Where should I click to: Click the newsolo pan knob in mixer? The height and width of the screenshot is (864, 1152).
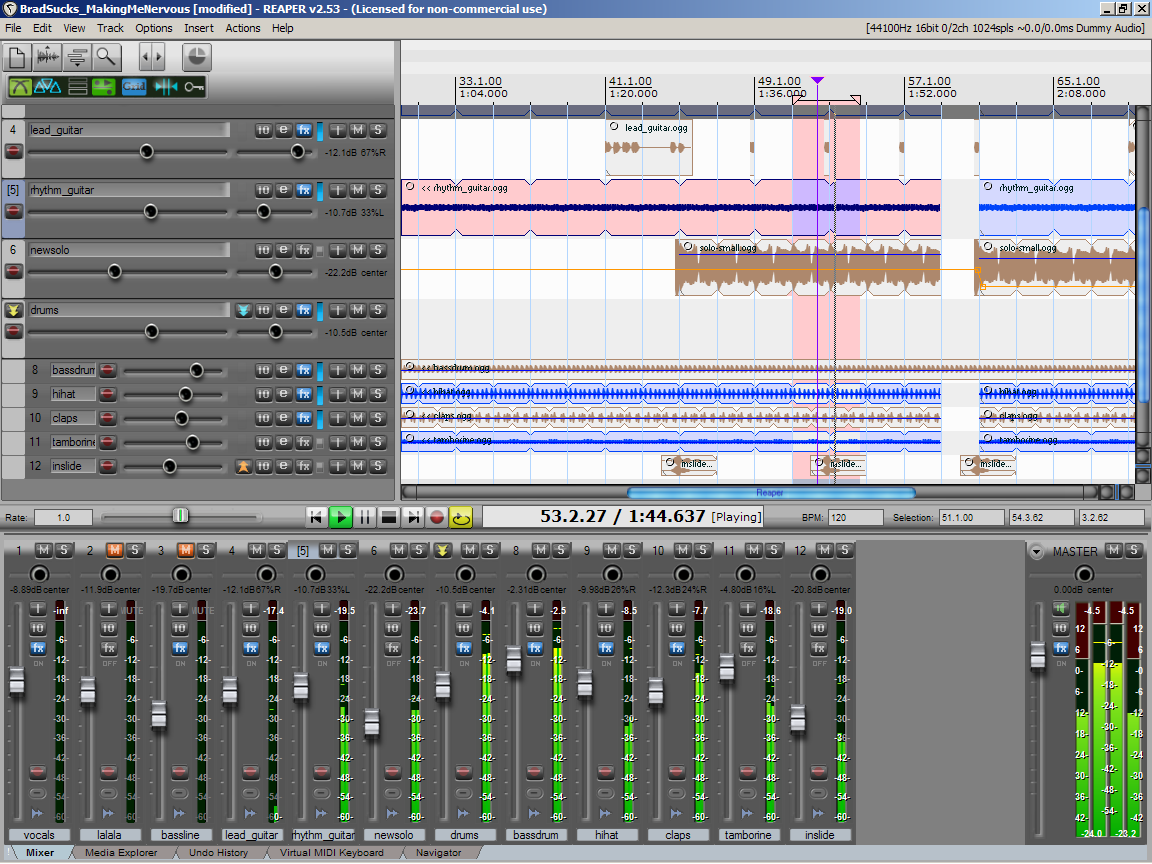(395, 574)
